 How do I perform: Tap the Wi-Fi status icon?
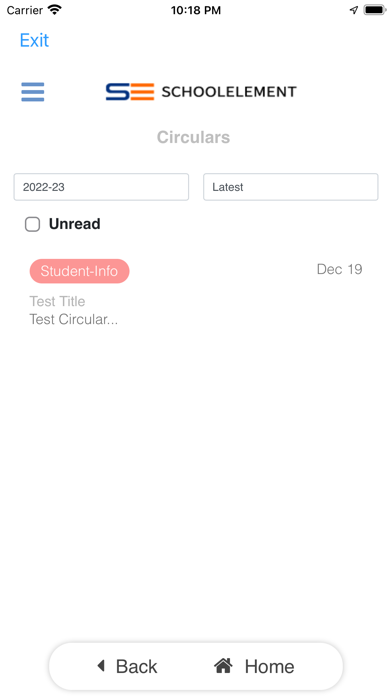click(55, 10)
